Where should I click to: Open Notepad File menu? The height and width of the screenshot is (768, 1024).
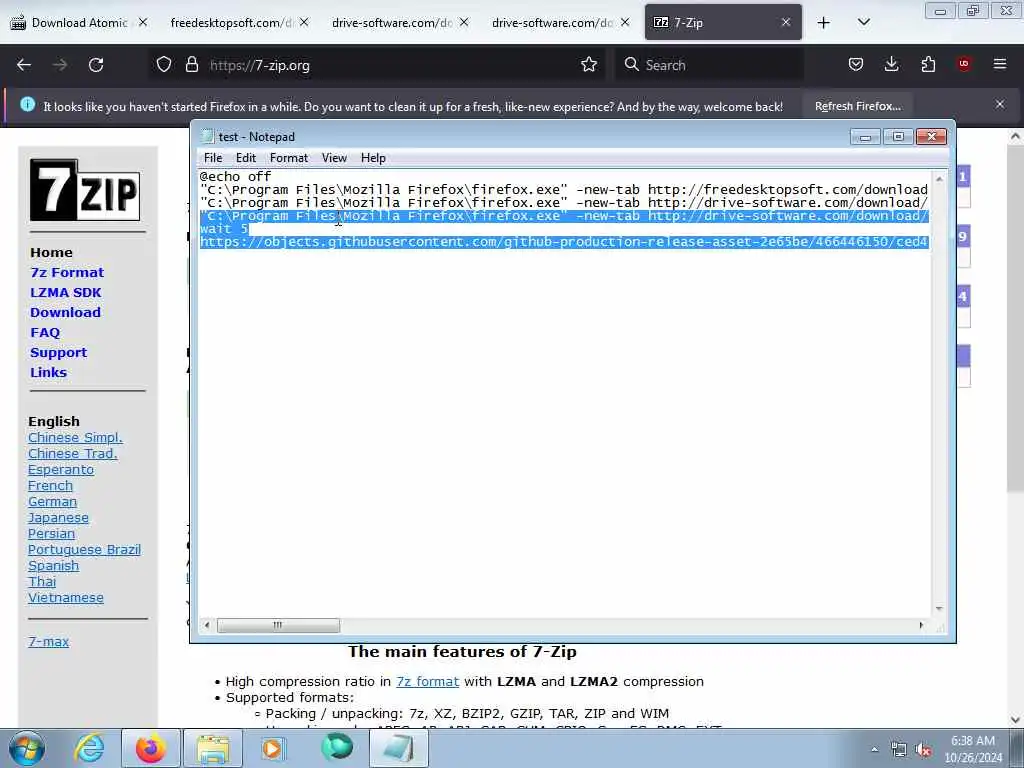point(213,158)
